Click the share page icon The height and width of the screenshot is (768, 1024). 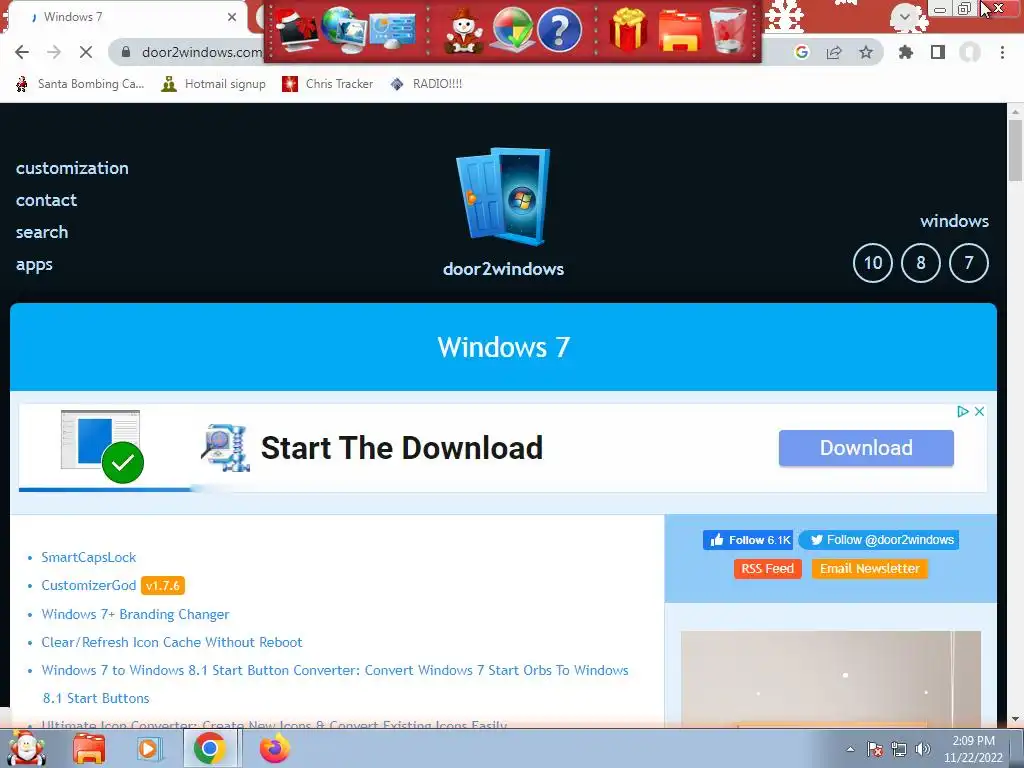click(834, 52)
